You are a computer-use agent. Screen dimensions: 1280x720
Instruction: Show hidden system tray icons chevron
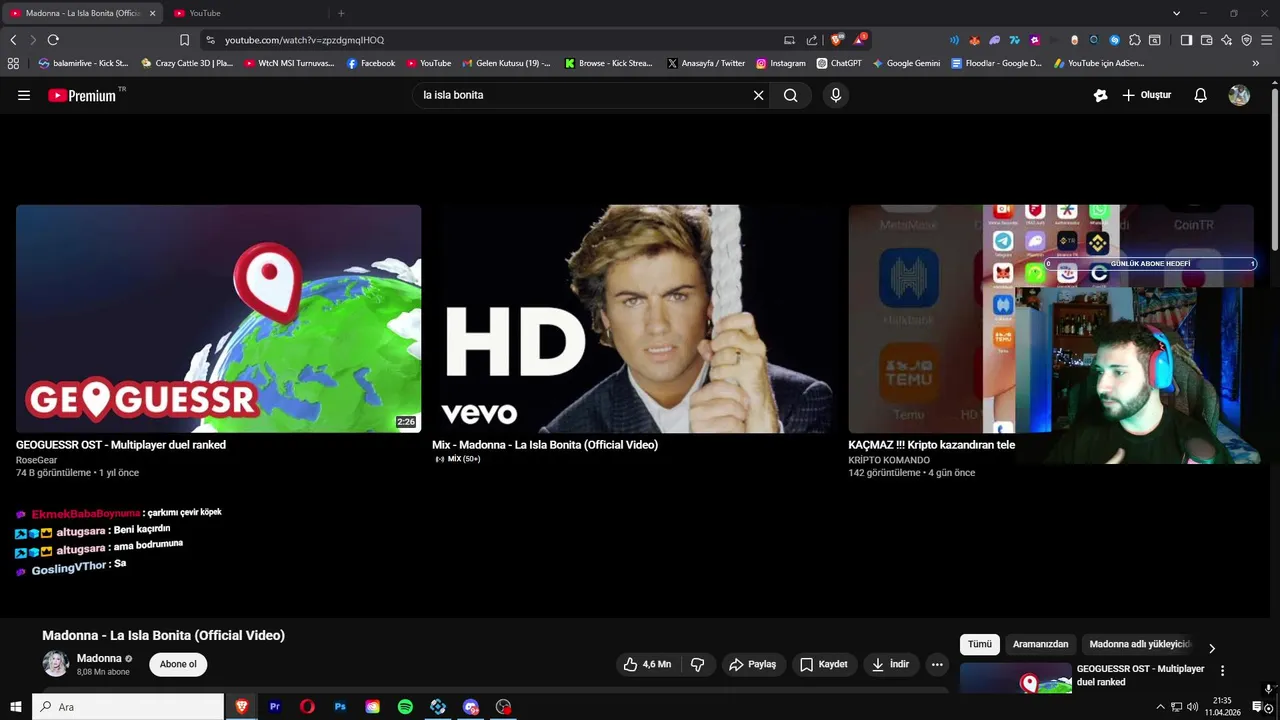(x=1160, y=707)
